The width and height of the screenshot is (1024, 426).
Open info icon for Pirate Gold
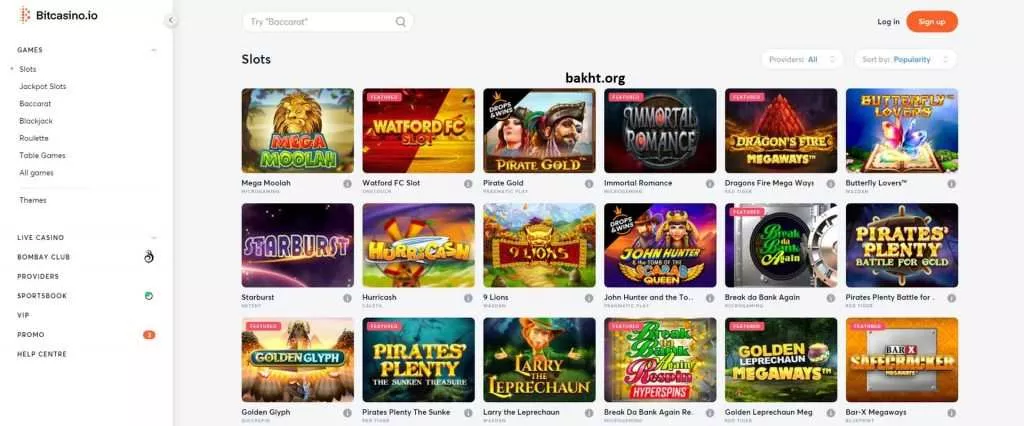coord(589,184)
